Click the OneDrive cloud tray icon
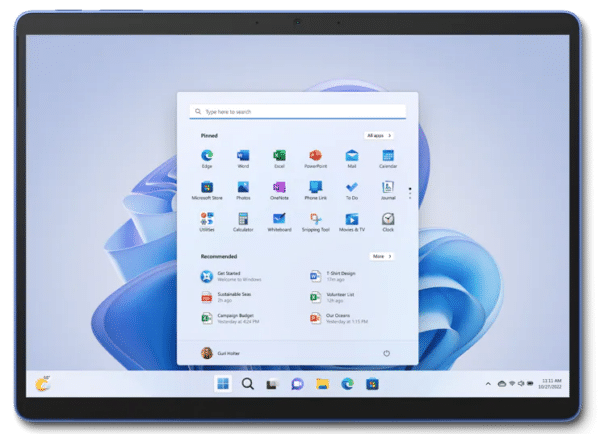Image resolution: width=600 pixels, height=434 pixels. (502, 383)
